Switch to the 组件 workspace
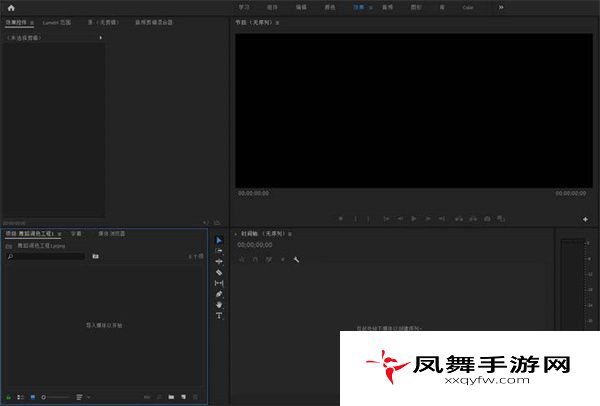The width and height of the screenshot is (600, 406). pyautogui.click(x=272, y=7)
